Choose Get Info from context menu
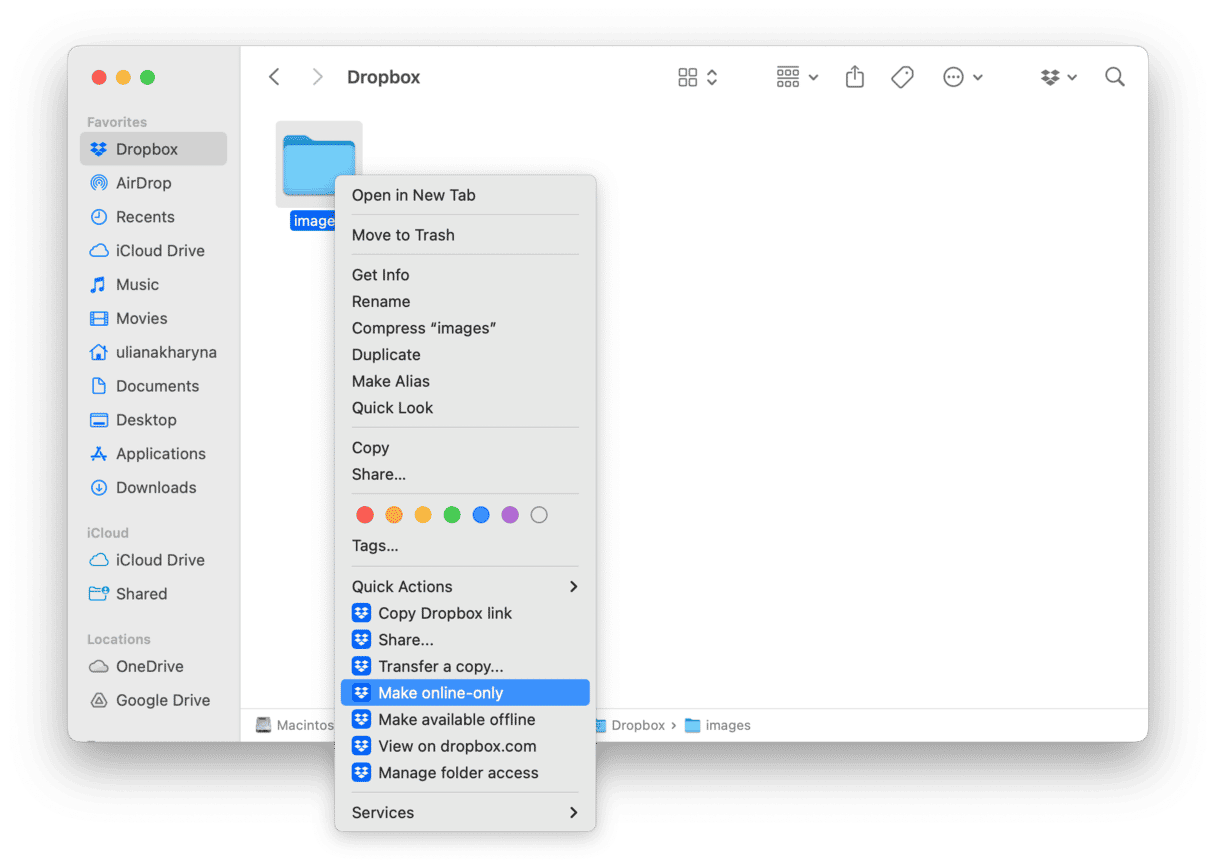 pos(465,275)
